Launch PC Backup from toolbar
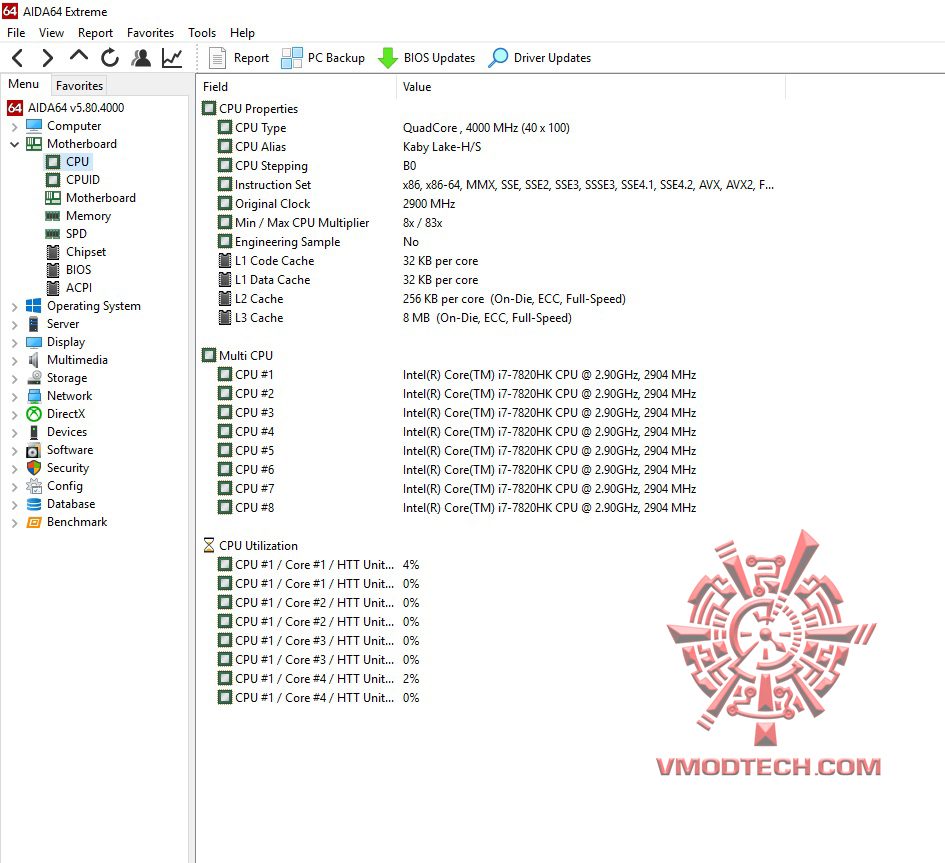Viewport: 945px width, 863px height. coord(323,58)
